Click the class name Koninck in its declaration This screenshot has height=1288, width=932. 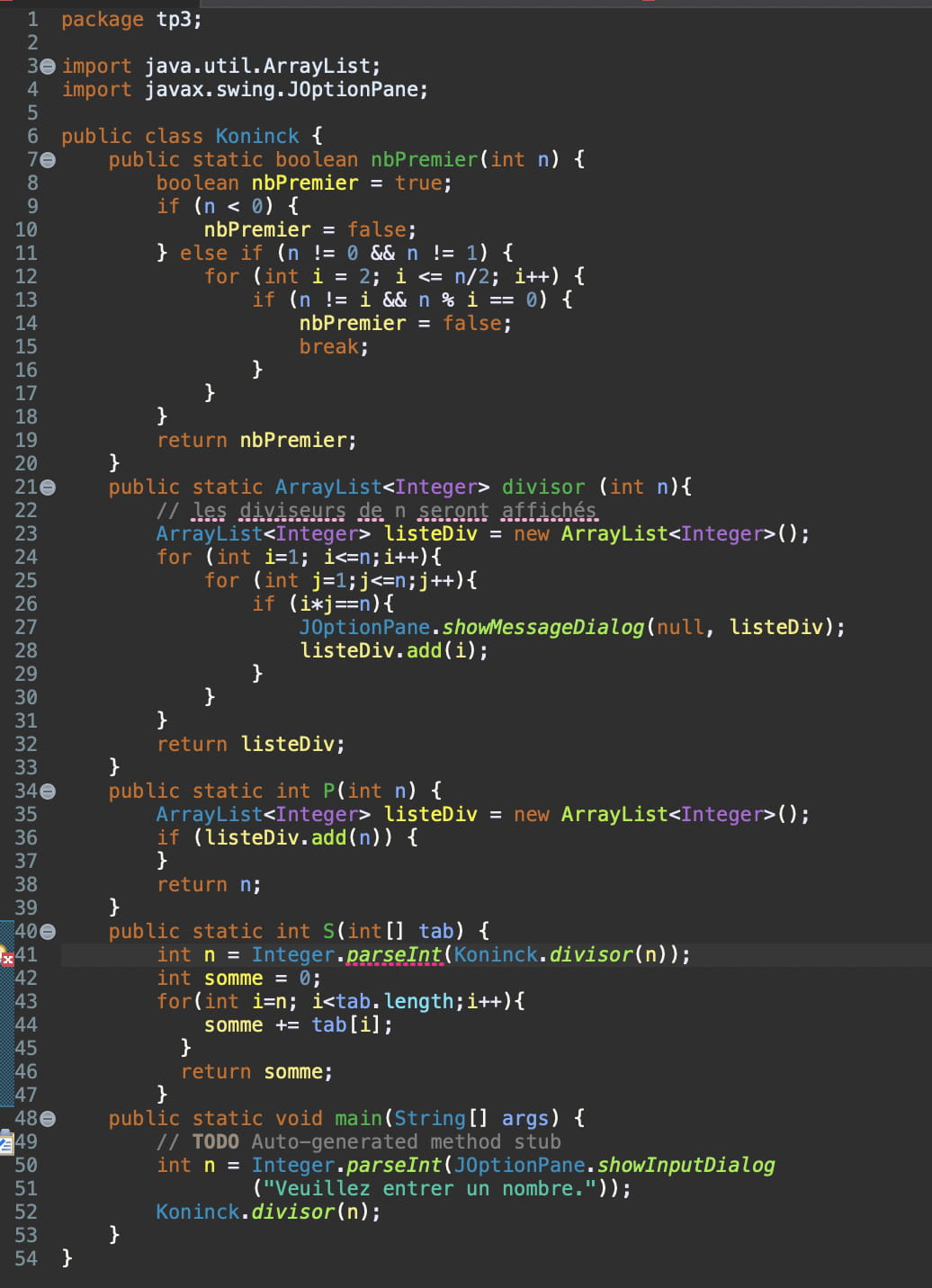coord(257,137)
